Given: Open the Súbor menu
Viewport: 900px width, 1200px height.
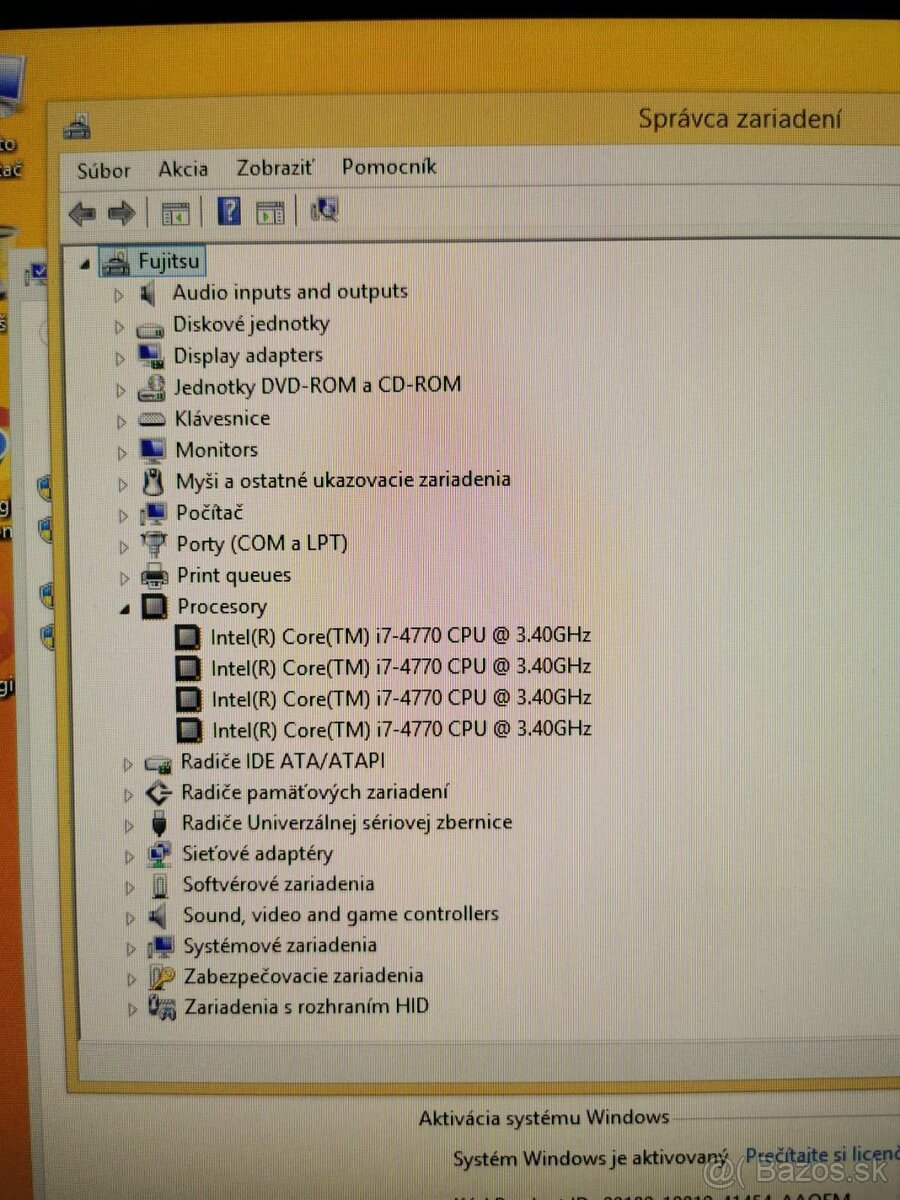Looking at the screenshot, I should pos(103,167).
